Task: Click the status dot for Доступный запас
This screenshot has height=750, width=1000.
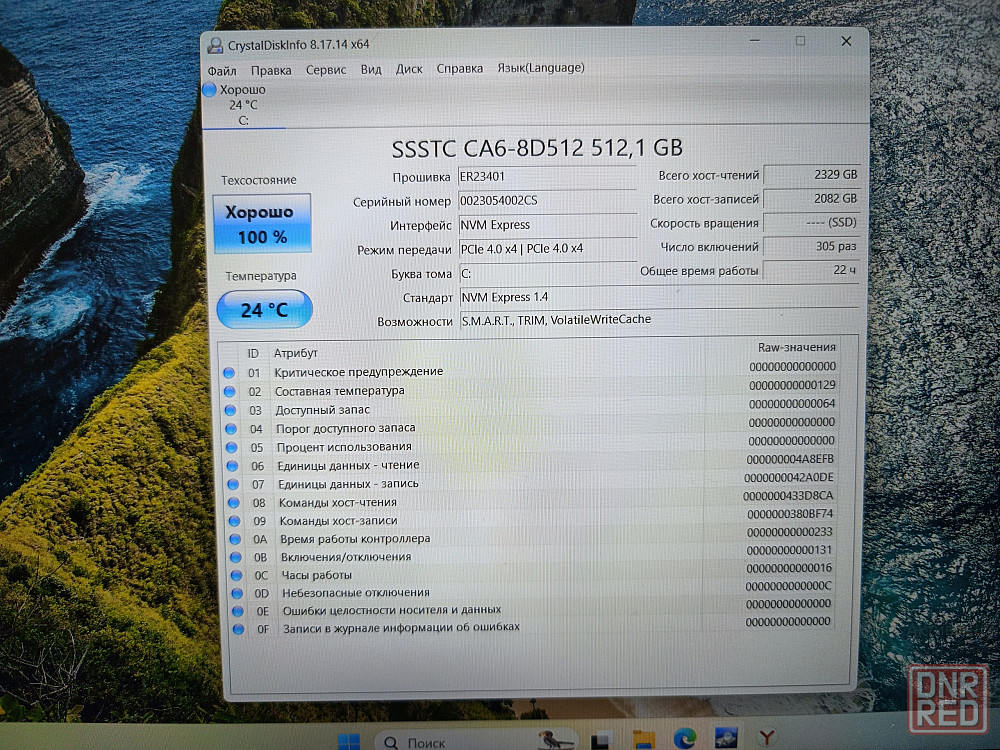Action: pos(230,410)
